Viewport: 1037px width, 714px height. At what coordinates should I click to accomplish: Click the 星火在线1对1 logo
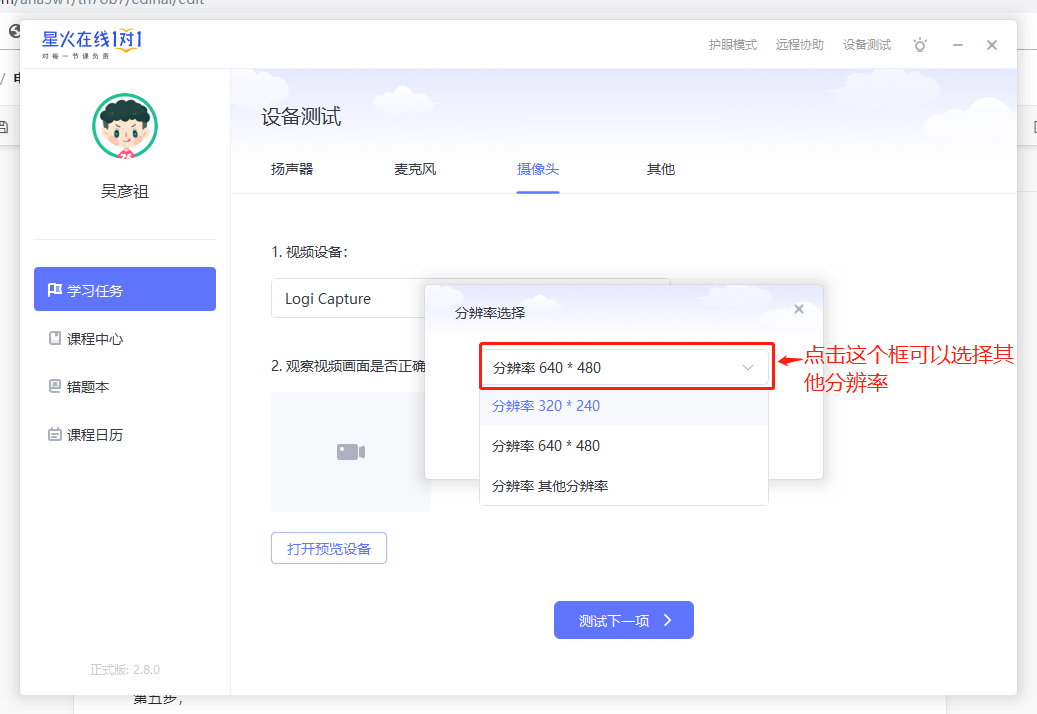point(91,44)
